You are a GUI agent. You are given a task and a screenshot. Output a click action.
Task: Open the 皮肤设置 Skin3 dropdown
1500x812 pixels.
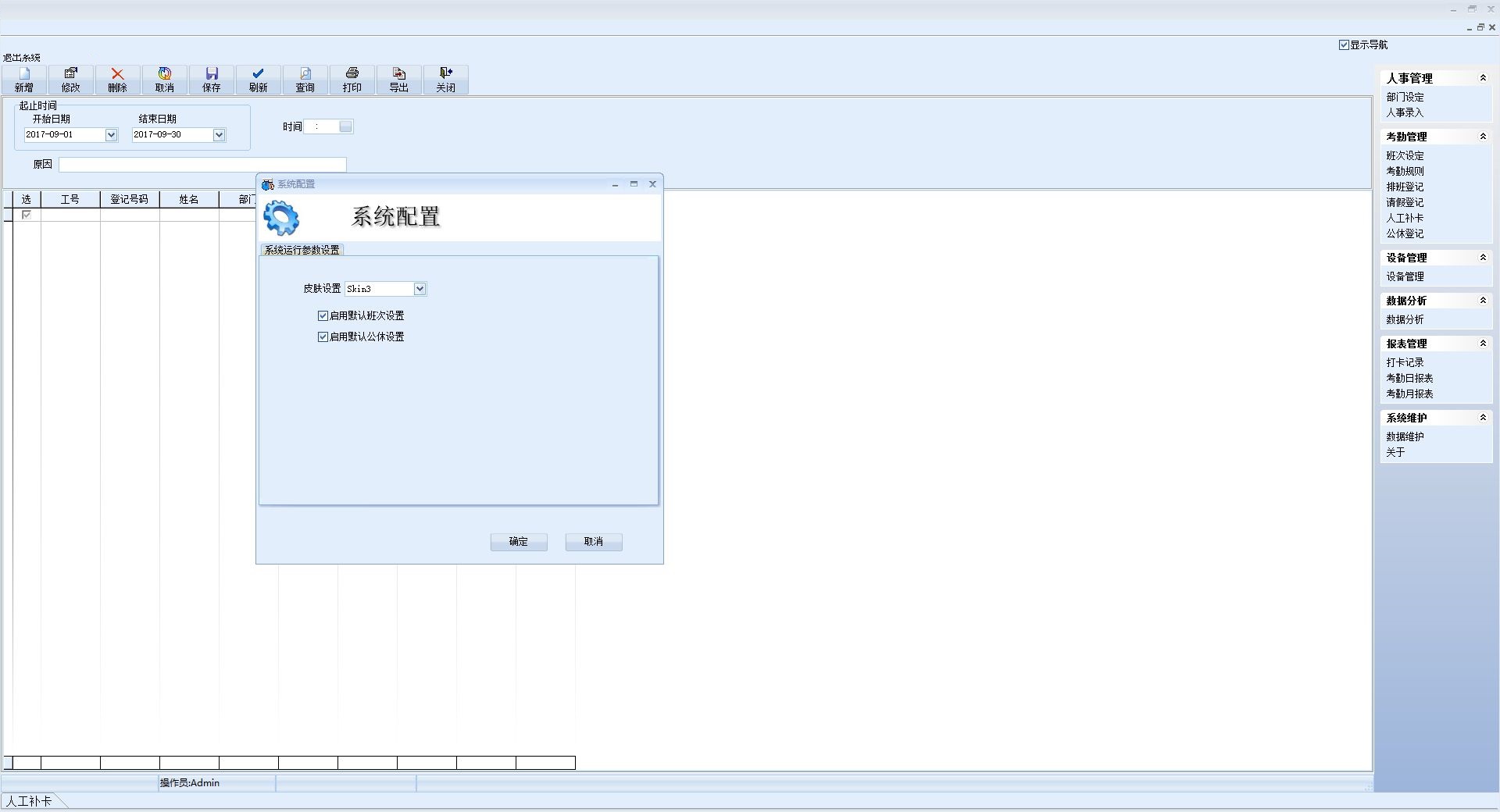(x=420, y=289)
